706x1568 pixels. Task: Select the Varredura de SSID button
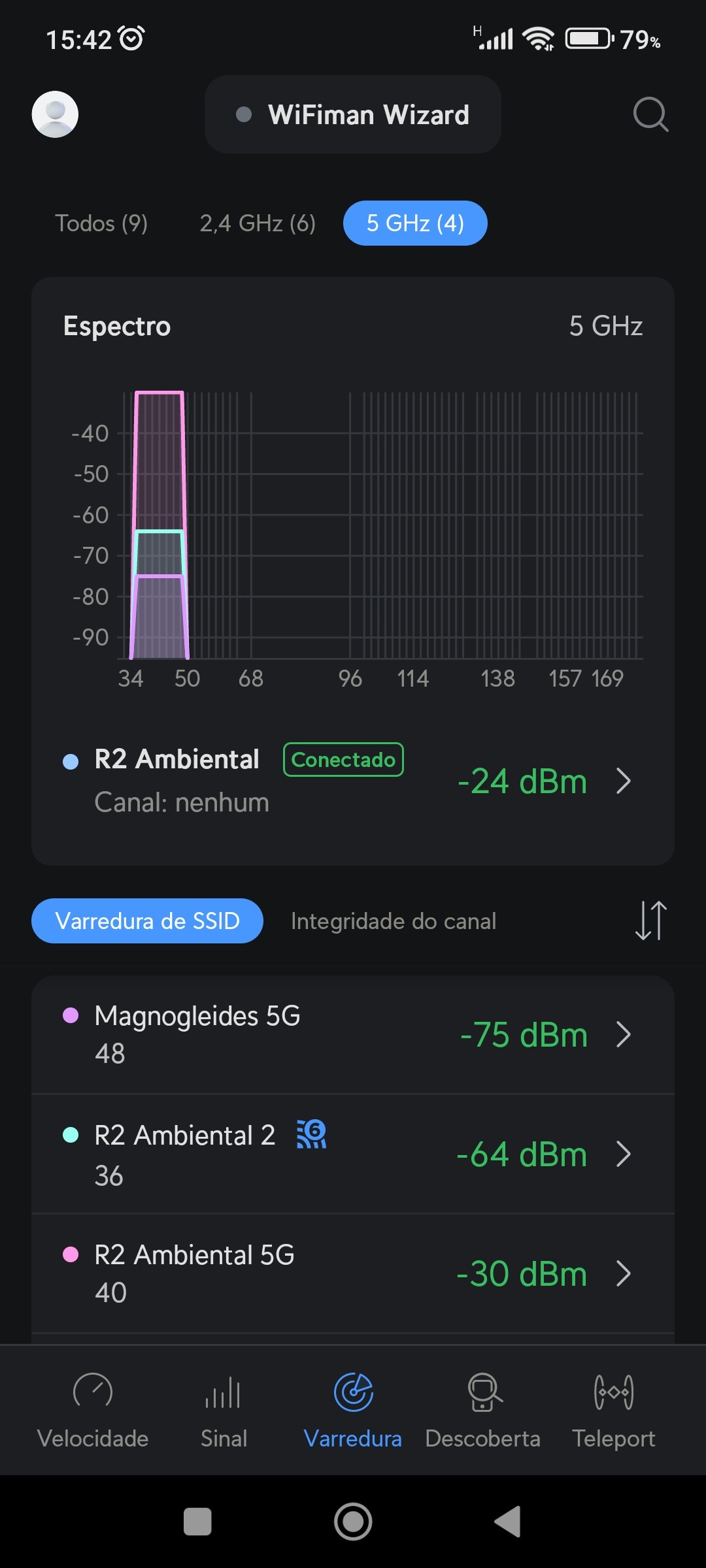(148, 921)
